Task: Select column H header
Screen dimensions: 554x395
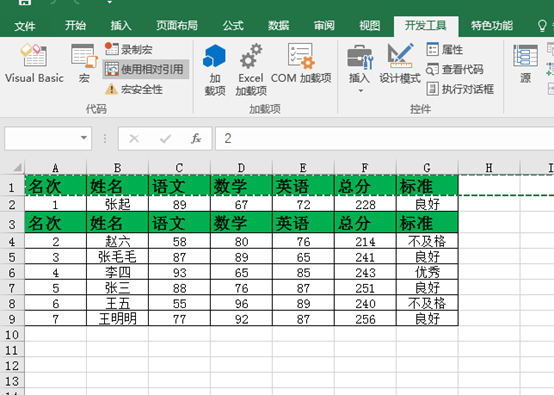Action: [x=489, y=168]
